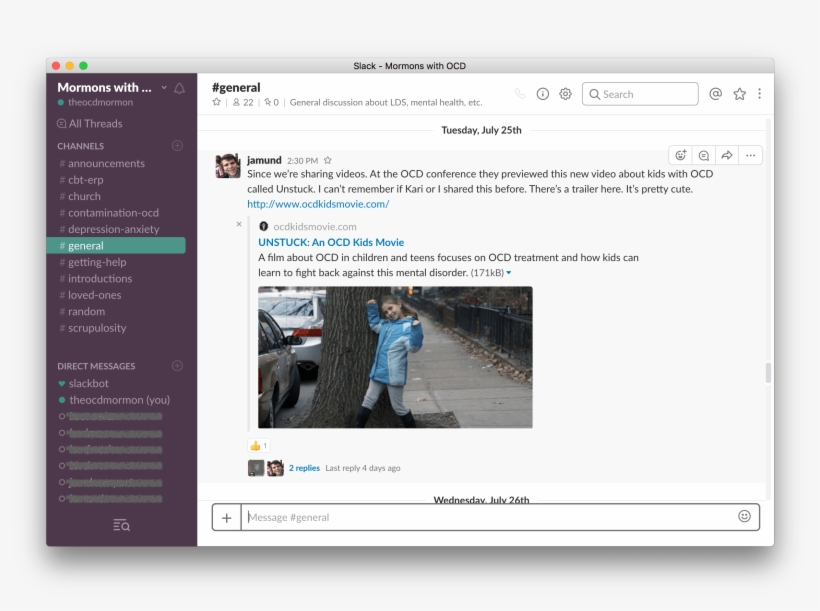Open All Threads view
820x611 pixels.
click(x=89, y=123)
